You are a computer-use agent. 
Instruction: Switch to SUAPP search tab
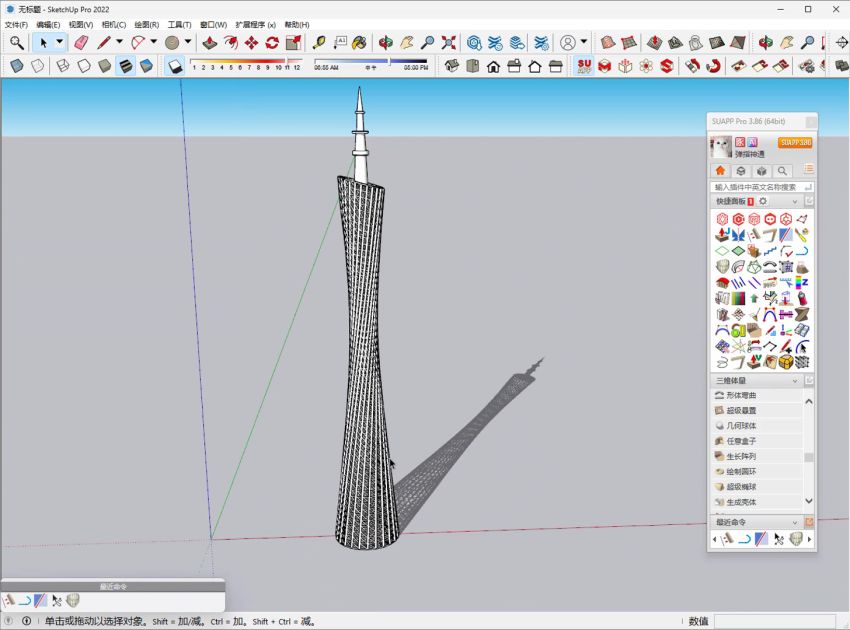[x=782, y=171]
